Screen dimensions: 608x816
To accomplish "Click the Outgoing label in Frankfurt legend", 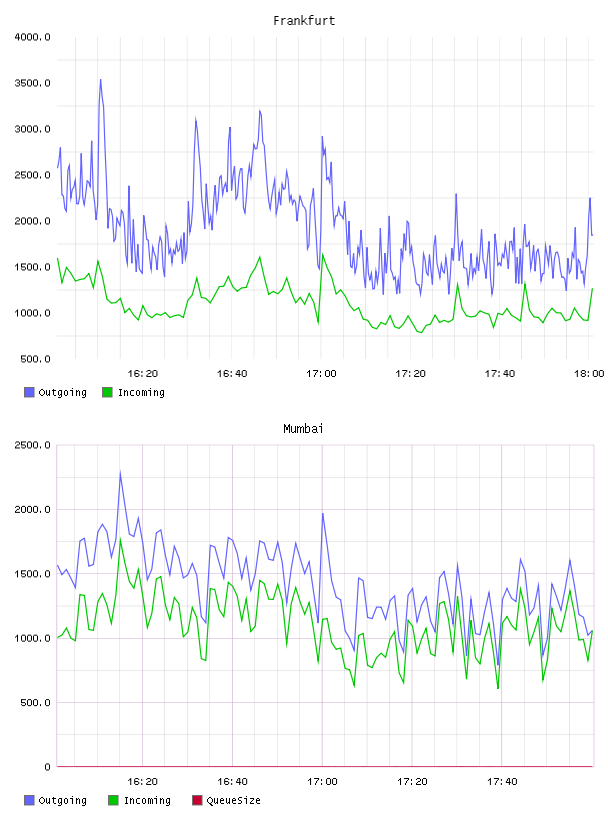I will tap(62, 392).
